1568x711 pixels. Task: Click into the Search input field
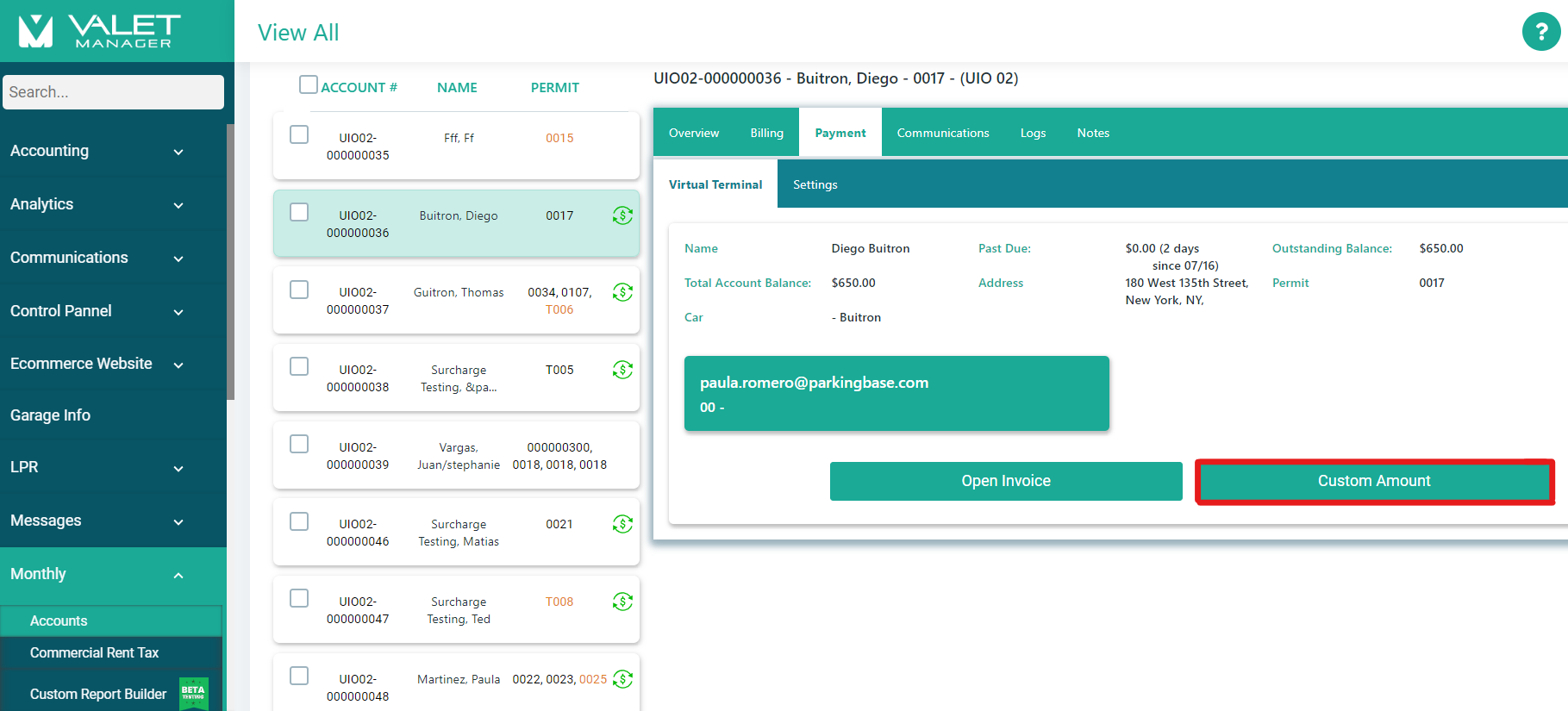(x=113, y=92)
